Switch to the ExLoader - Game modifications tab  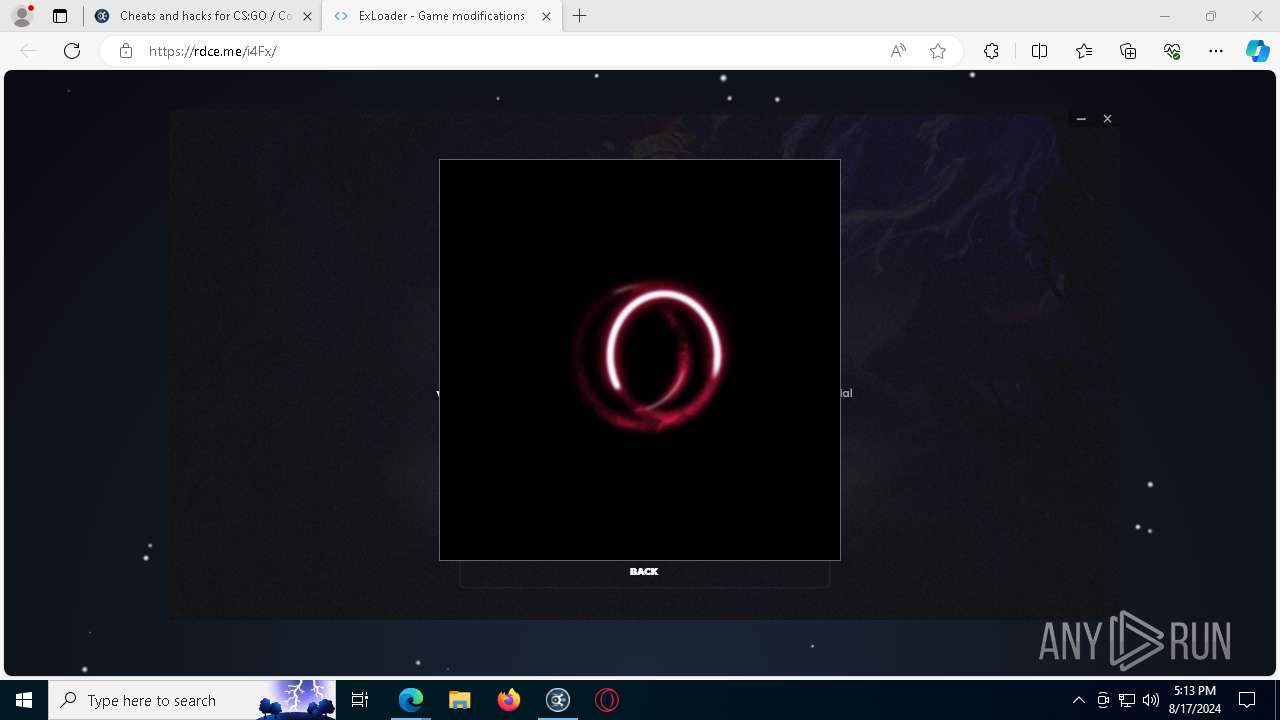(441, 16)
